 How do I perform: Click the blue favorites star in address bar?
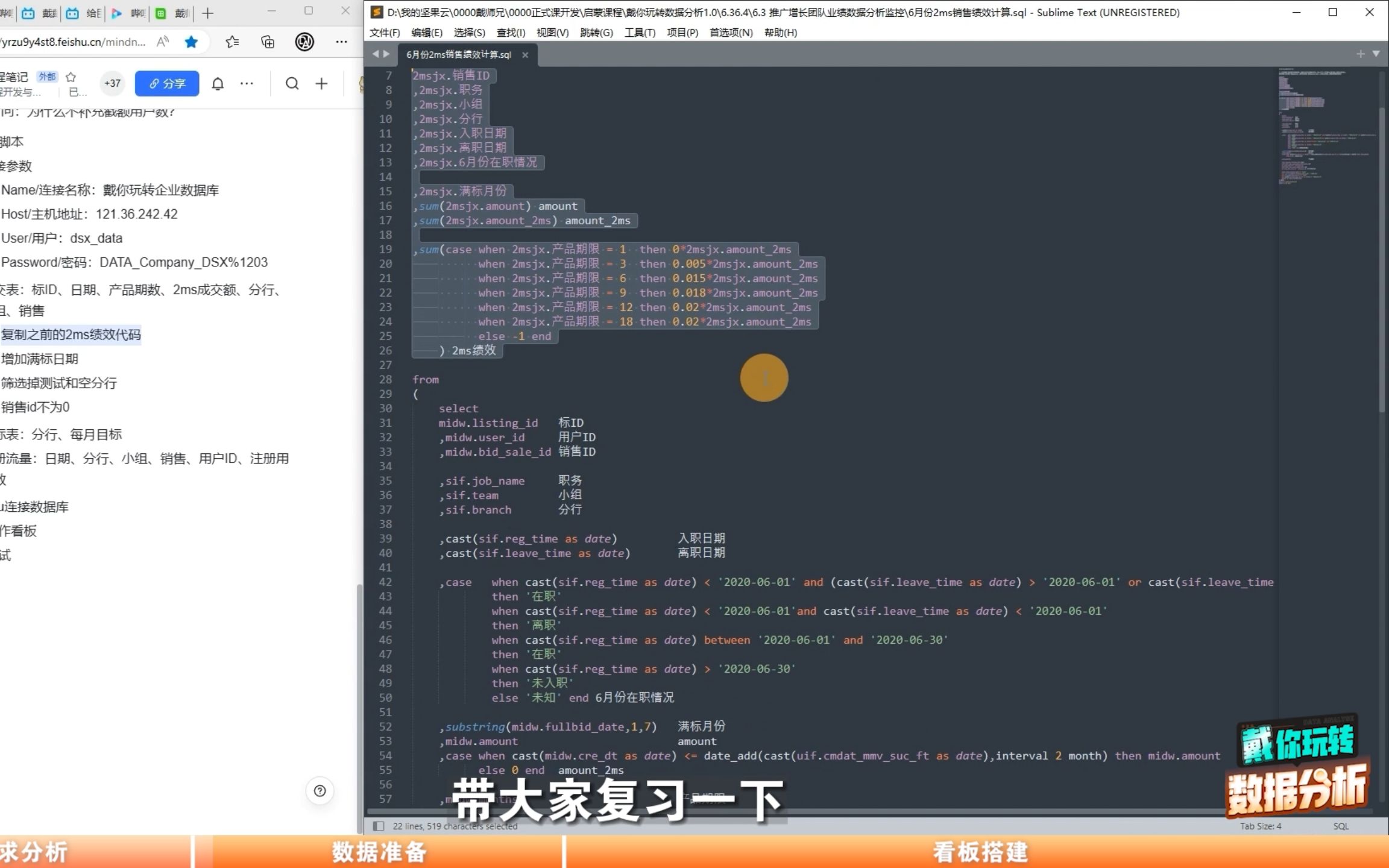[191, 42]
